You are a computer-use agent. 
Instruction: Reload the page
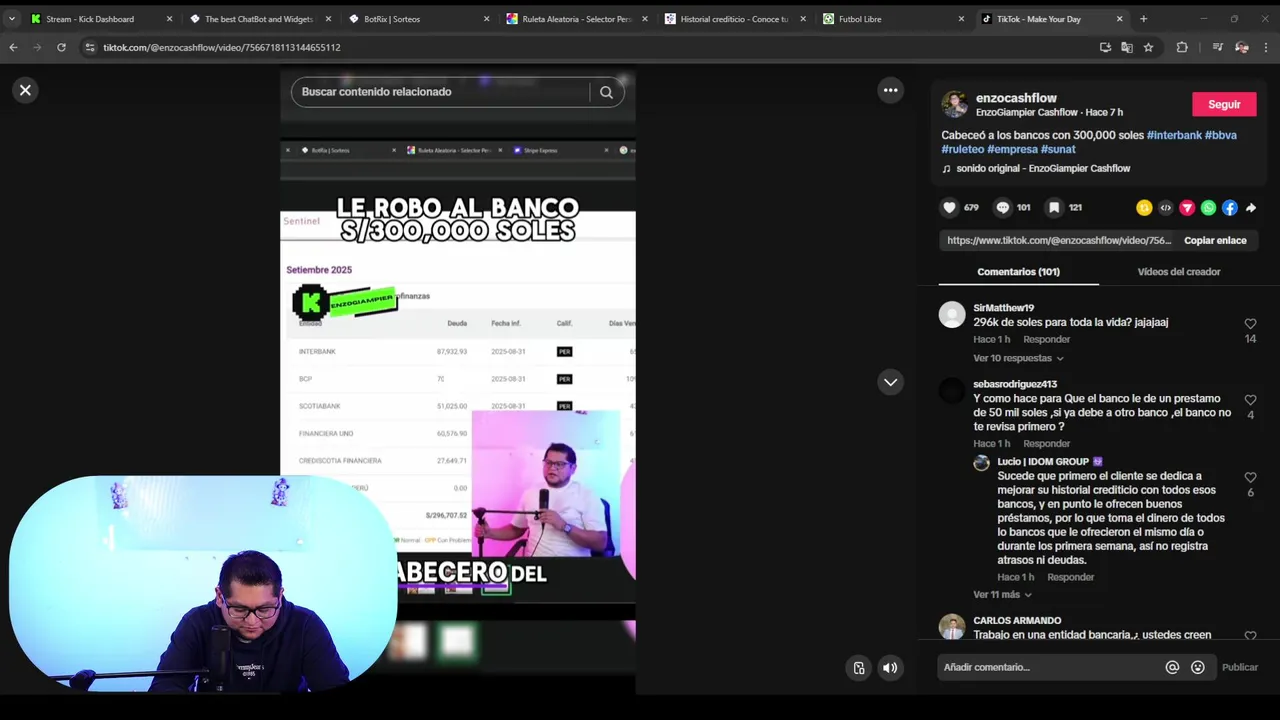61,47
